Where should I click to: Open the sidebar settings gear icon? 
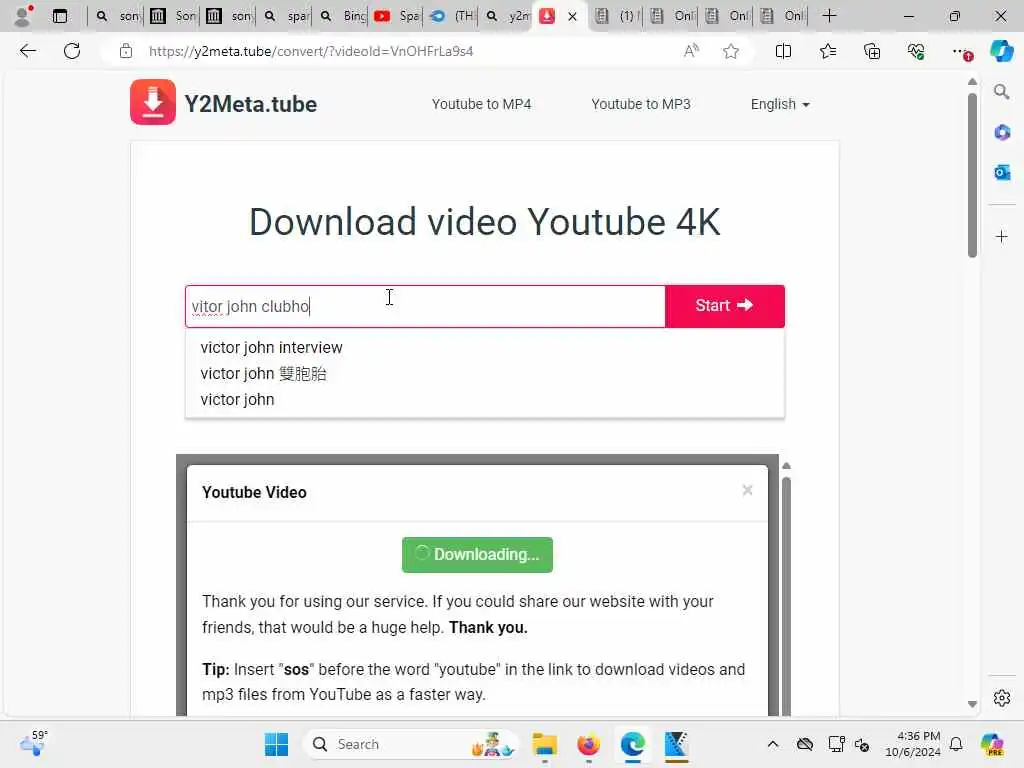click(x=1001, y=698)
